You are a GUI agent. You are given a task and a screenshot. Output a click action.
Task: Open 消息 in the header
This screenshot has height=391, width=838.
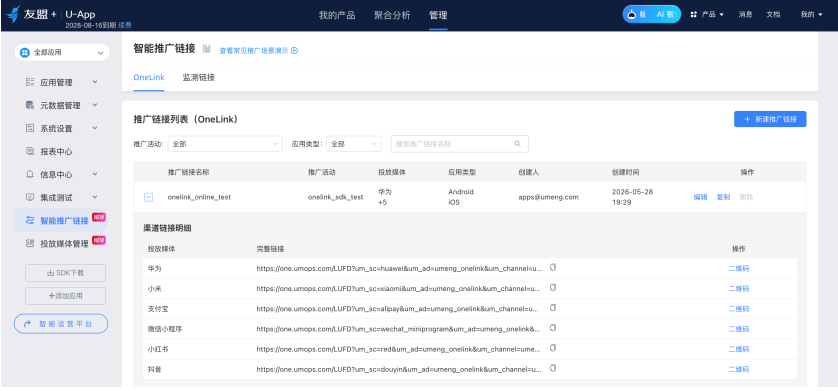(746, 14)
